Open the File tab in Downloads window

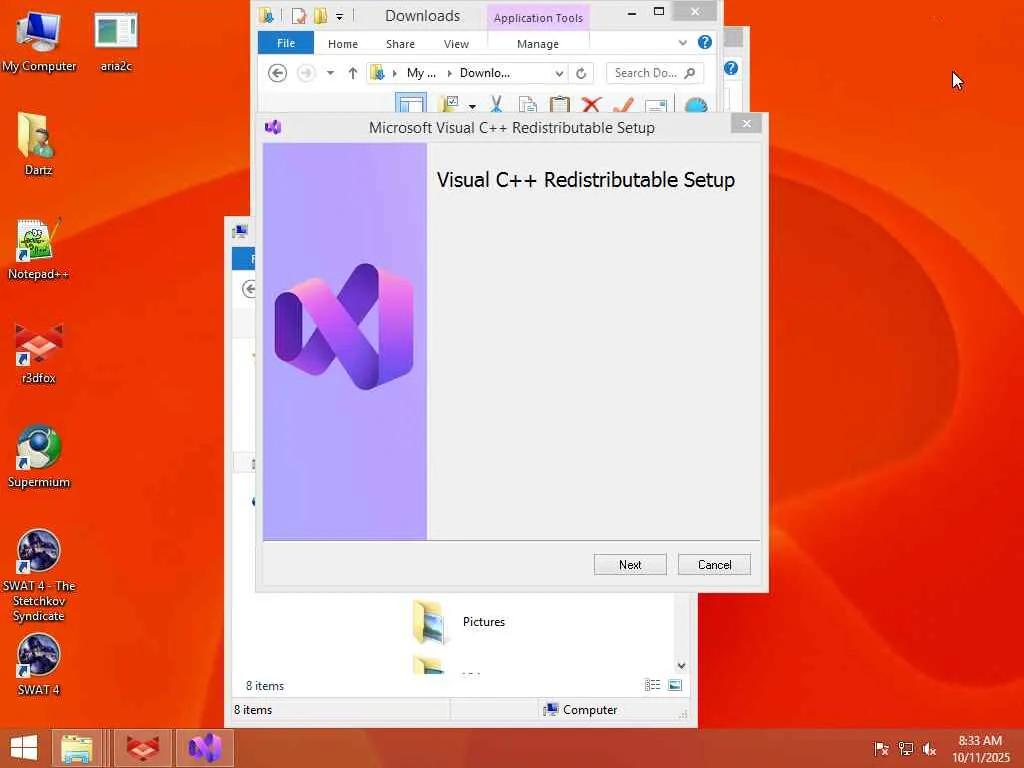point(285,43)
